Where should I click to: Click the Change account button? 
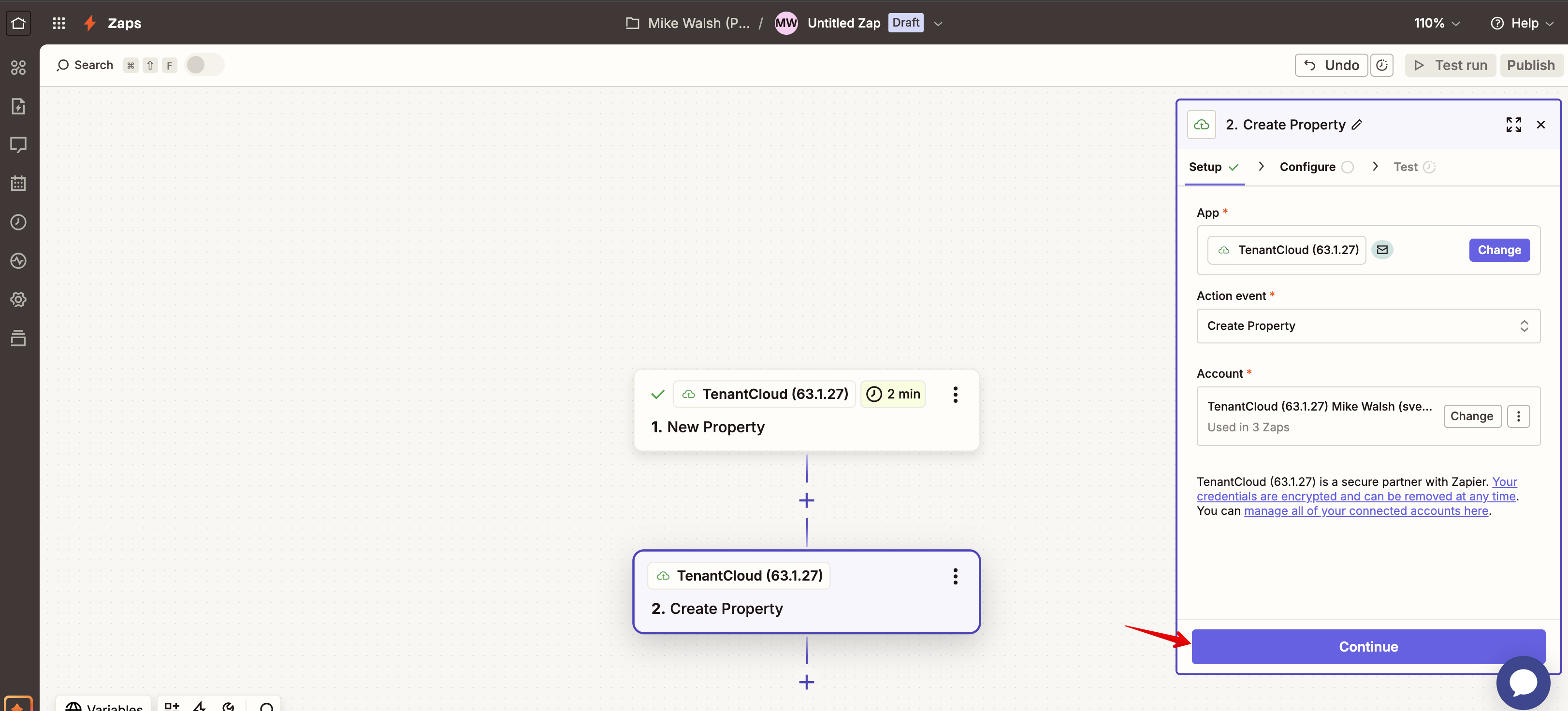pyautogui.click(x=1471, y=417)
